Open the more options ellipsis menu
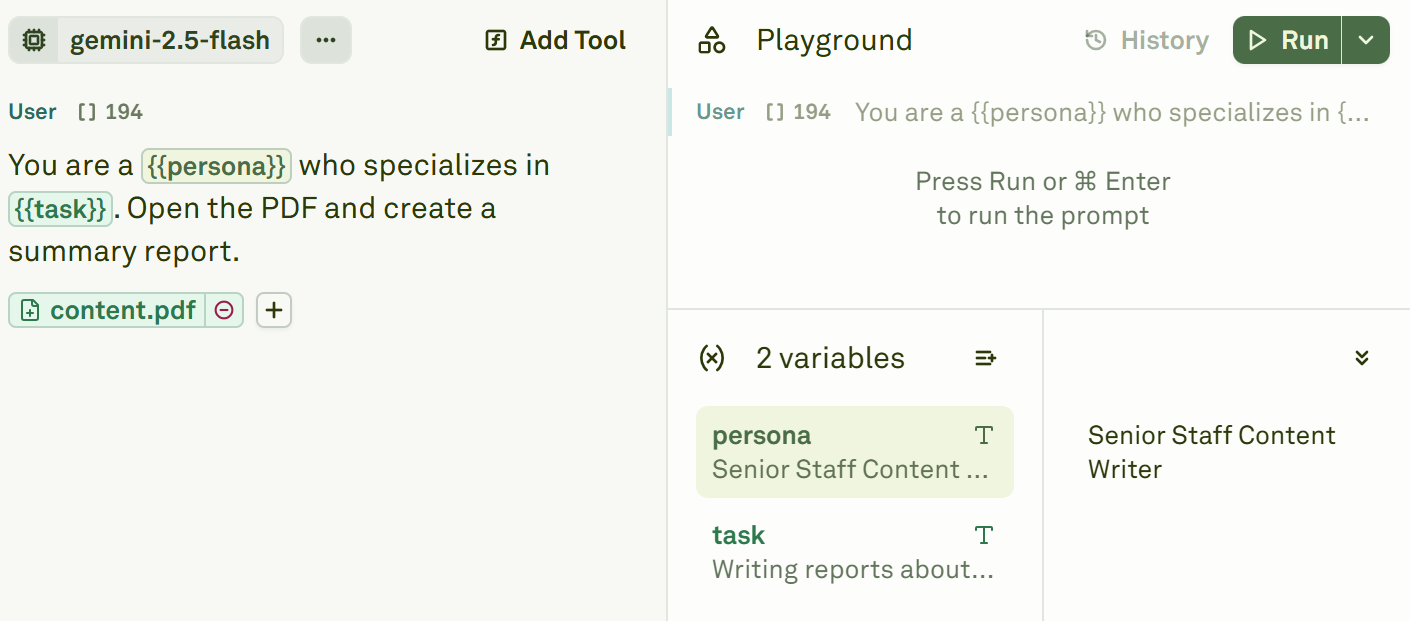Image resolution: width=1410 pixels, height=621 pixels. click(325, 39)
